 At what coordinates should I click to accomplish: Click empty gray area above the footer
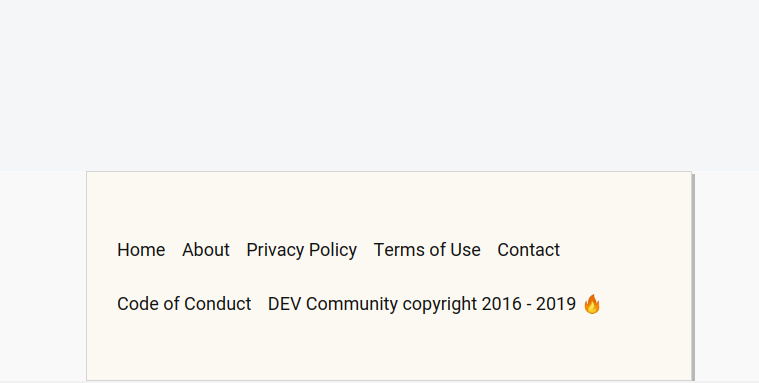pos(380,85)
